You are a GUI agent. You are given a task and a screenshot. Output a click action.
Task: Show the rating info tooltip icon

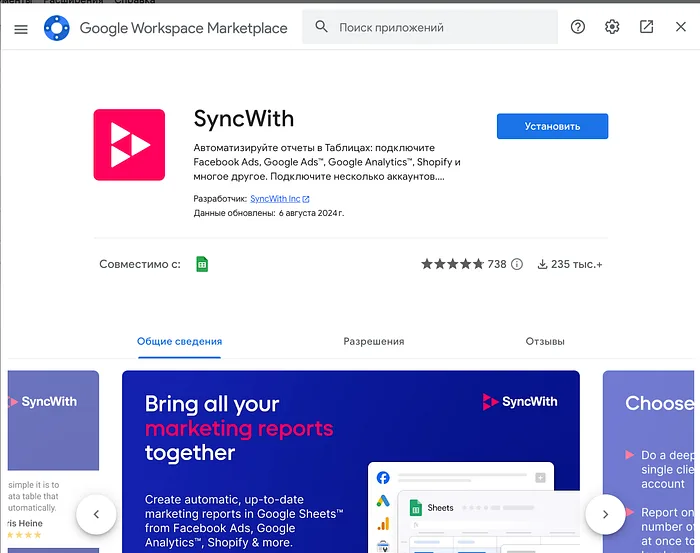pos(517,264)
